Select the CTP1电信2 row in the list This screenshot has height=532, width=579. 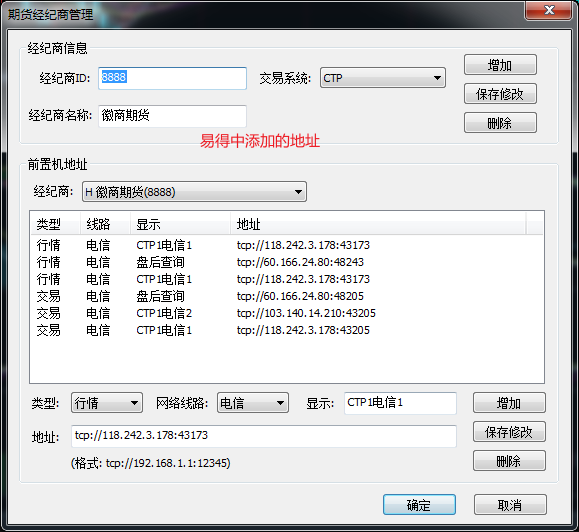287,313
